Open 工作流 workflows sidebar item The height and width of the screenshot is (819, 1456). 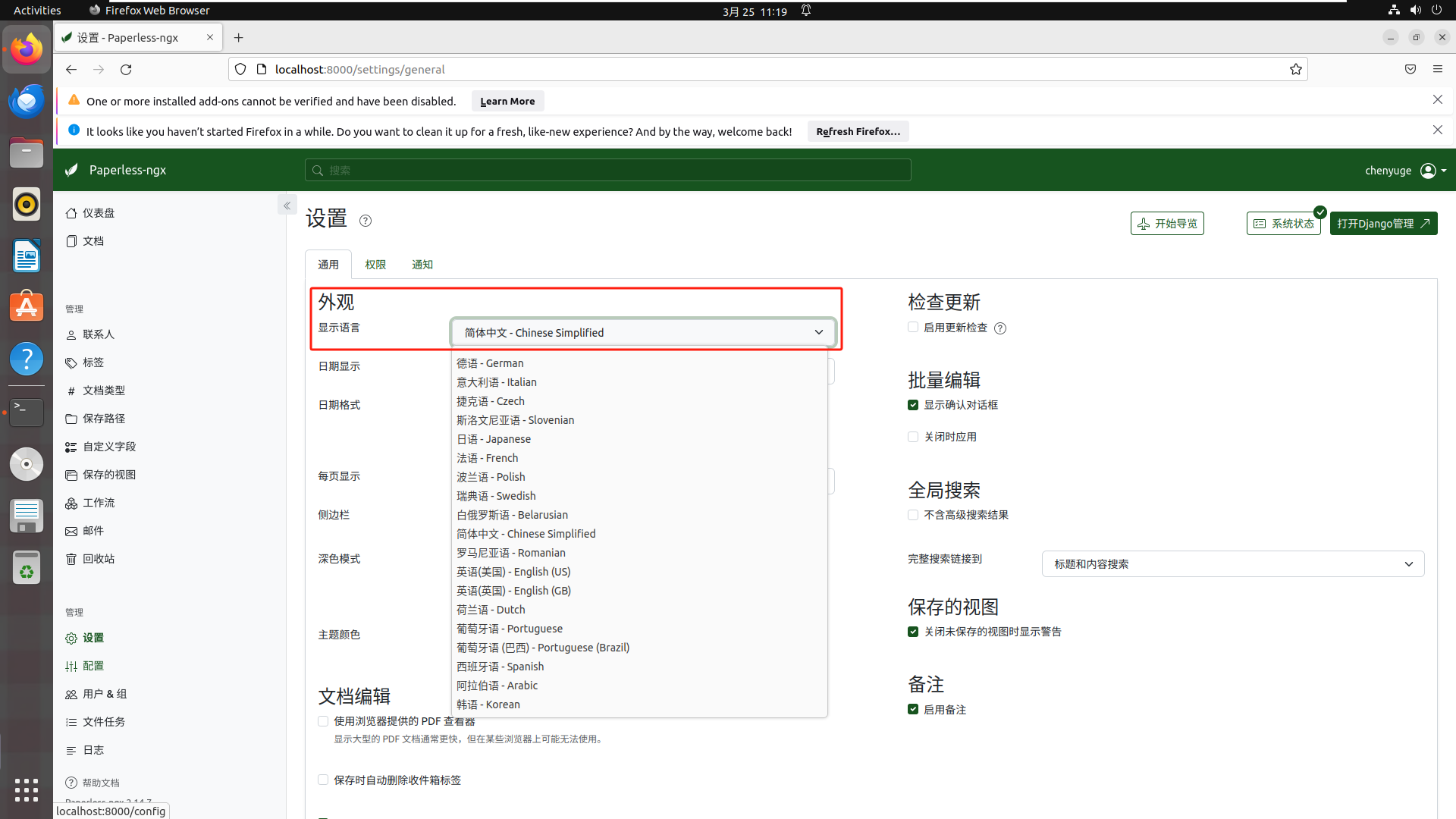pos(98,503)
